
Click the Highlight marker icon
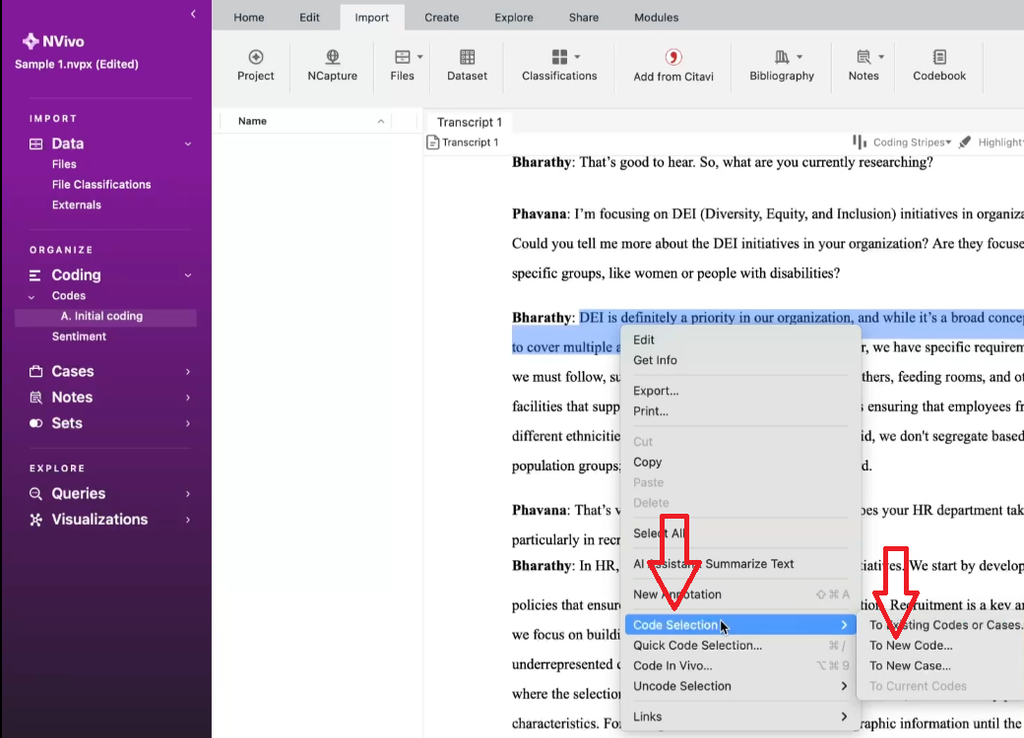[965, 142]
